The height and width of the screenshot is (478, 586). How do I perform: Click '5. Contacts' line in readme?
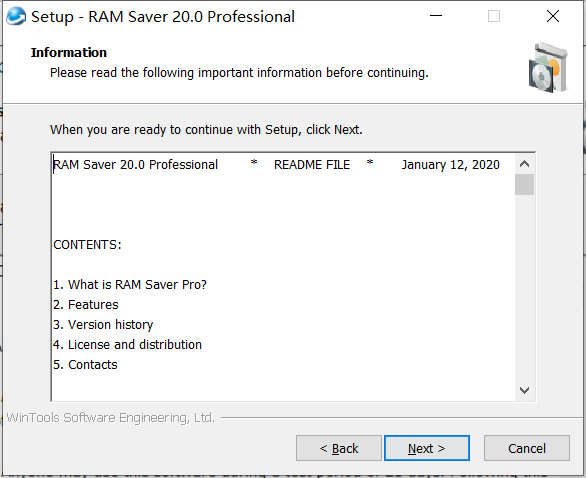(85, 365)
